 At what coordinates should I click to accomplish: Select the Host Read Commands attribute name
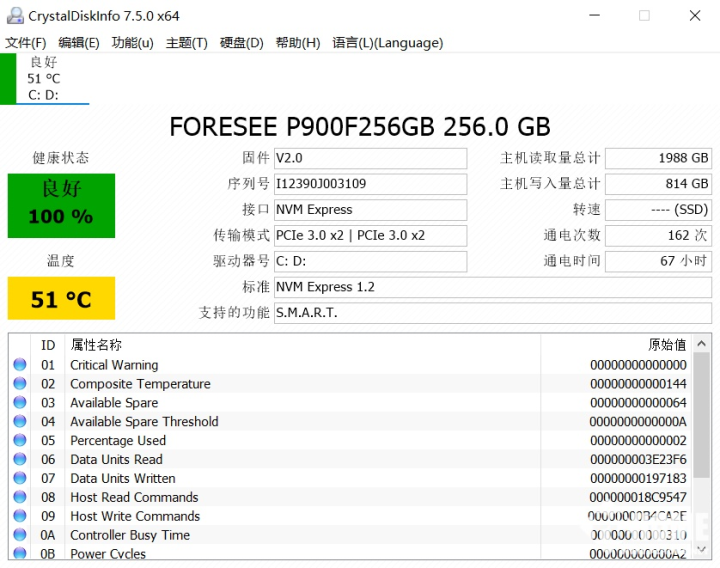tap(134, 497)
